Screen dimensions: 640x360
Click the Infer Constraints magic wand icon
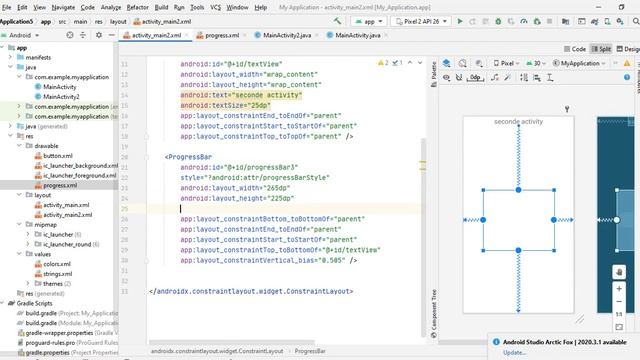click(x=508, y=77)
